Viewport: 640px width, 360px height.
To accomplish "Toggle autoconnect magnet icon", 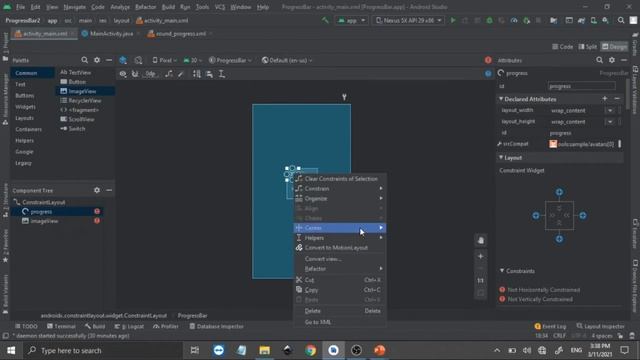I will click(135, 74).
